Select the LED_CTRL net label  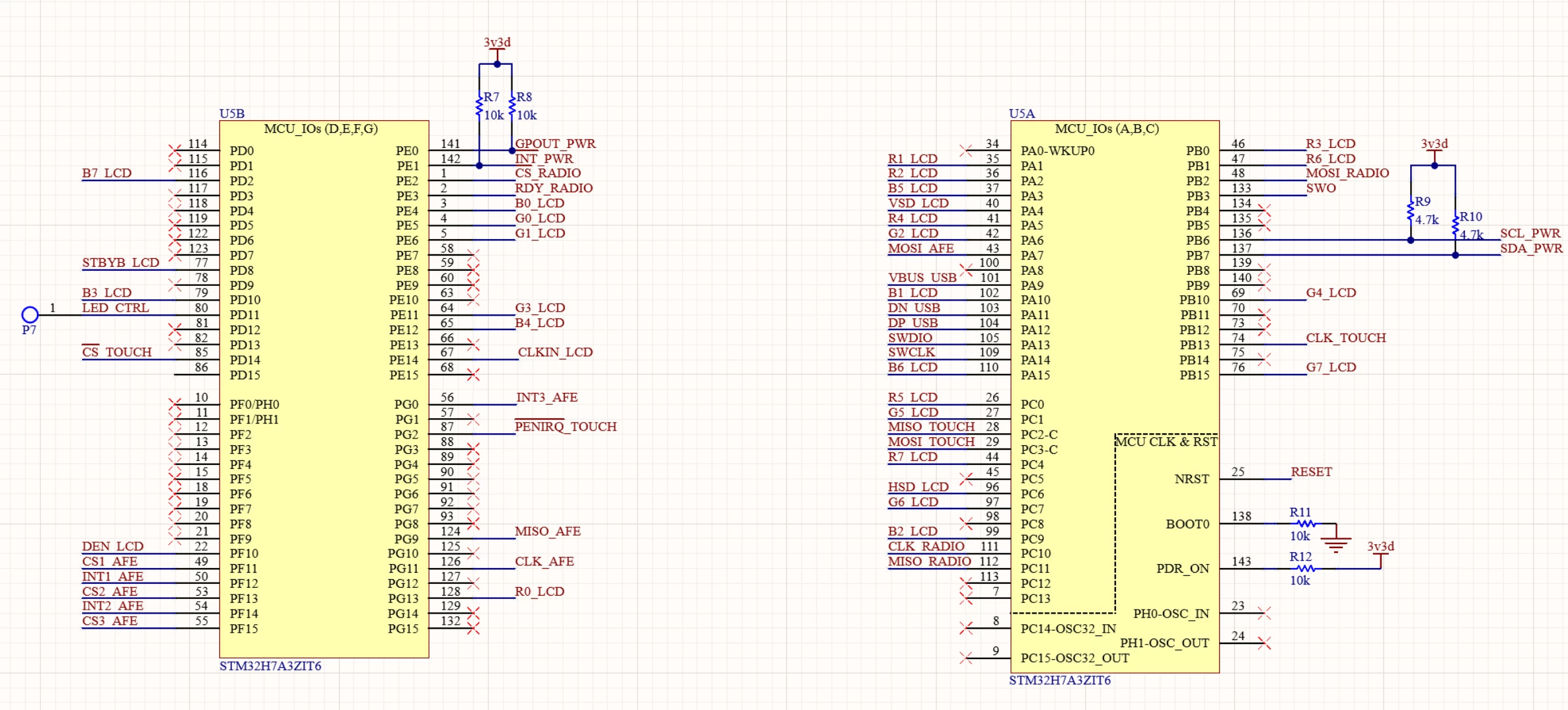pos(116,308)
